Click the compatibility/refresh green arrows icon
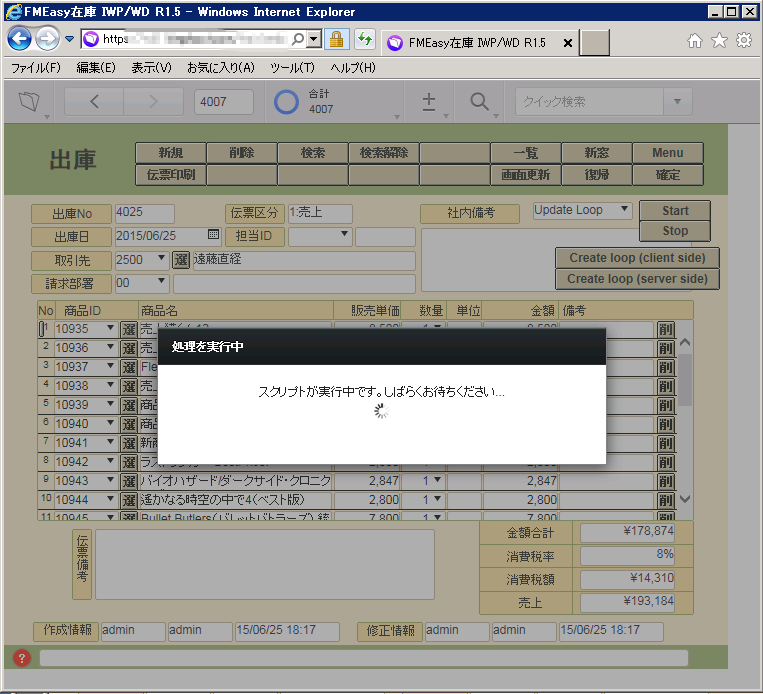The image size is (763, 694). pyautogui.click(x=365, y=39)
